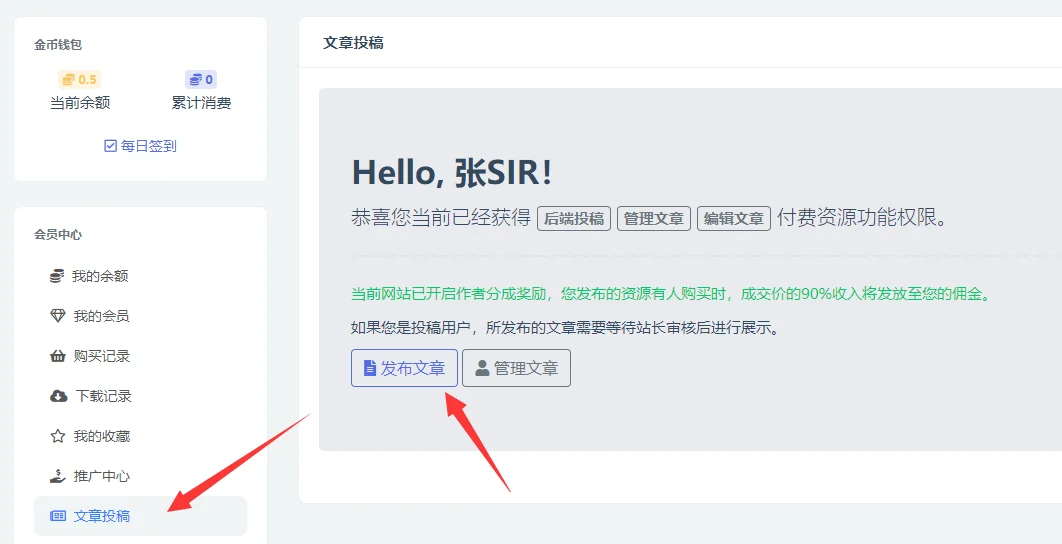
Task: Click the 文章投稿 page header title
Action: 354,43
